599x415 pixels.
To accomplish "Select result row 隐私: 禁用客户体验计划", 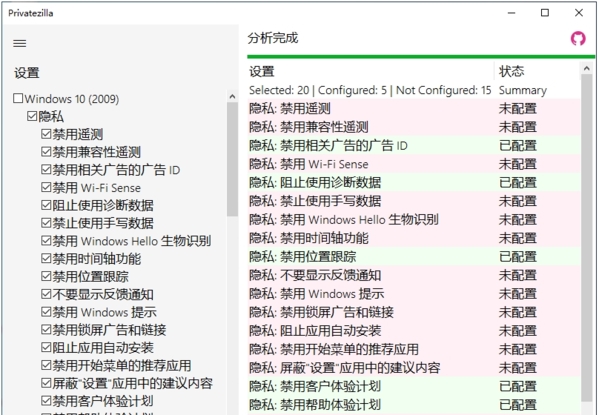I will pyautogui.click(x=414, y=386).
